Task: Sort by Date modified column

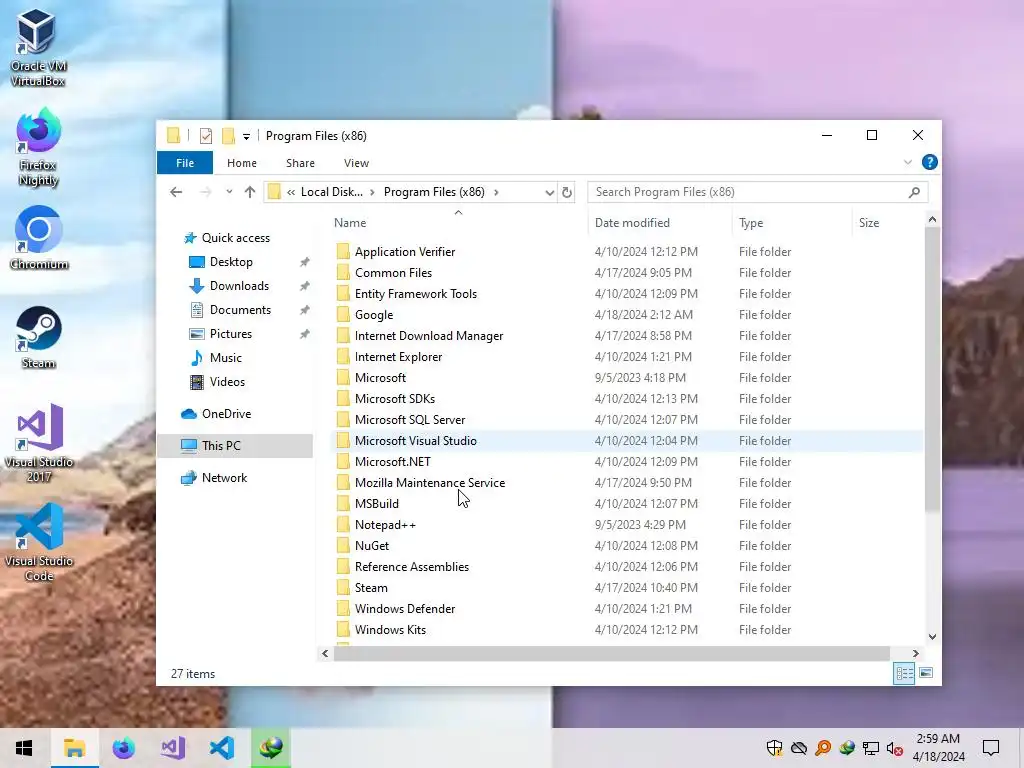Action: [x=632, y=223]
